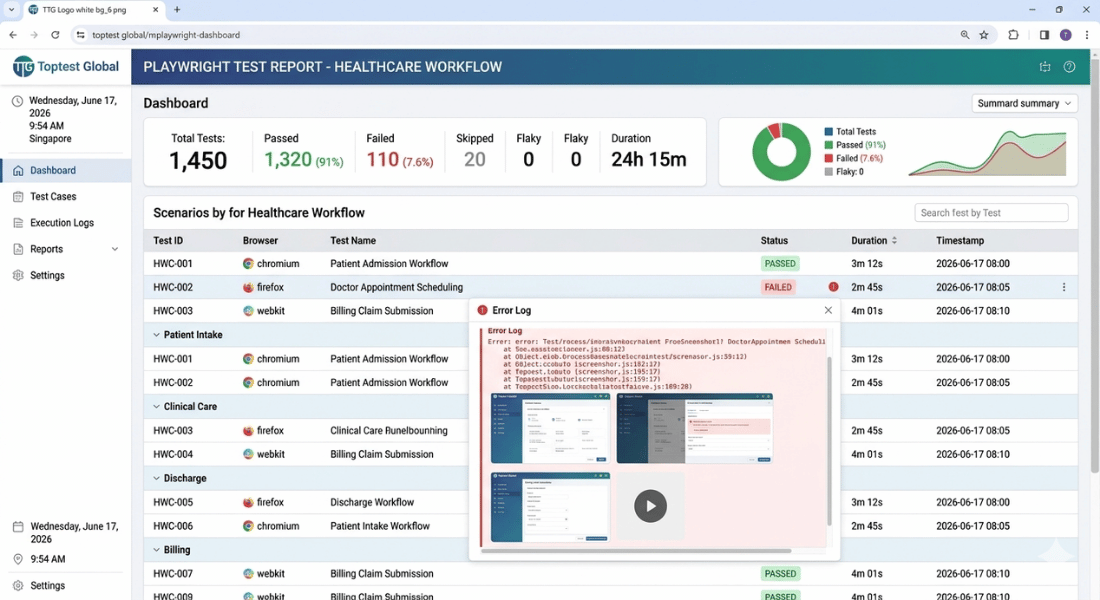This screenshot has height=600, width=1100.
Task: Click the Timestamp column header
Action: tap(960, 241)
